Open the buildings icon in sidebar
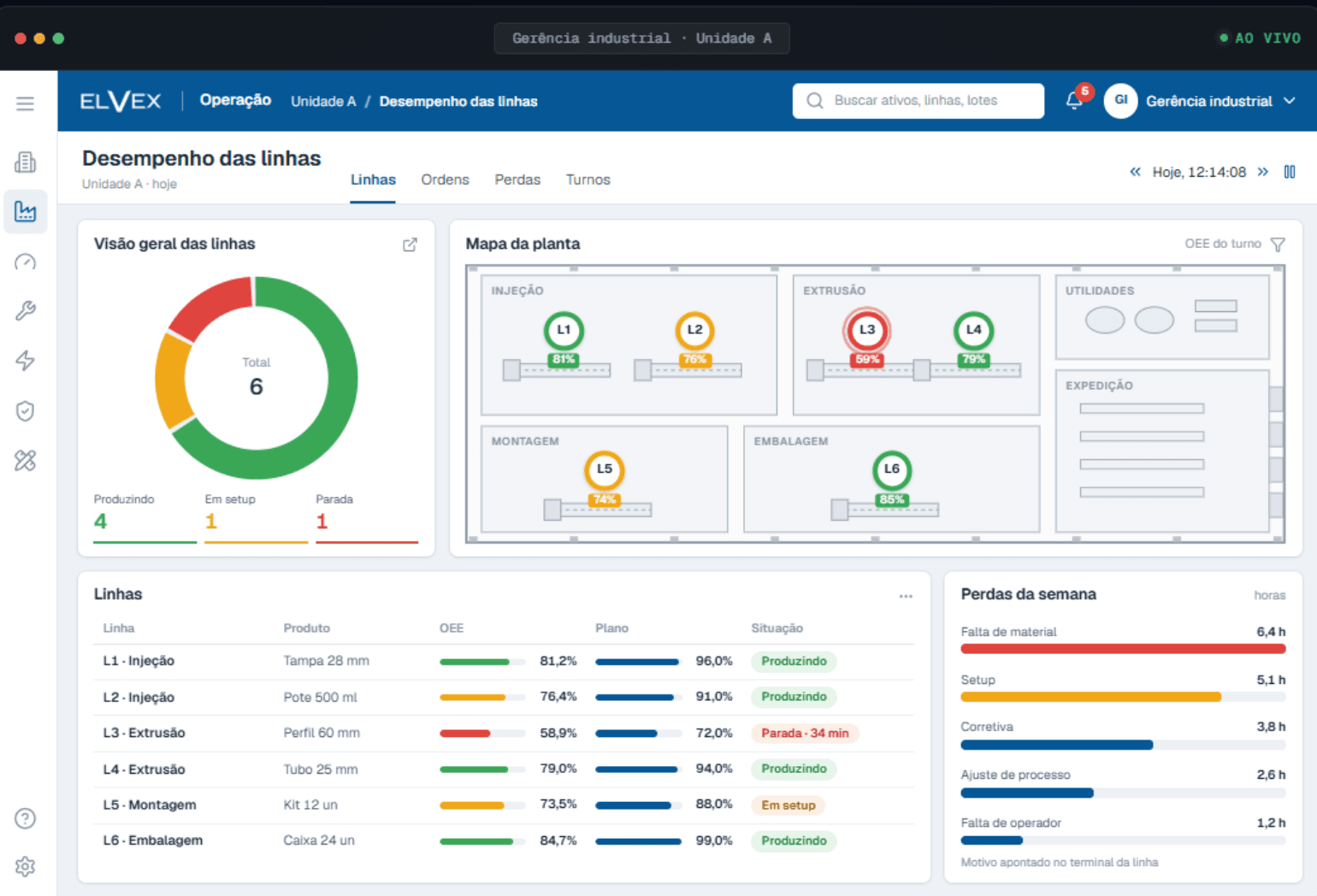The image size is (1317, 896). [x=25, y=162]
